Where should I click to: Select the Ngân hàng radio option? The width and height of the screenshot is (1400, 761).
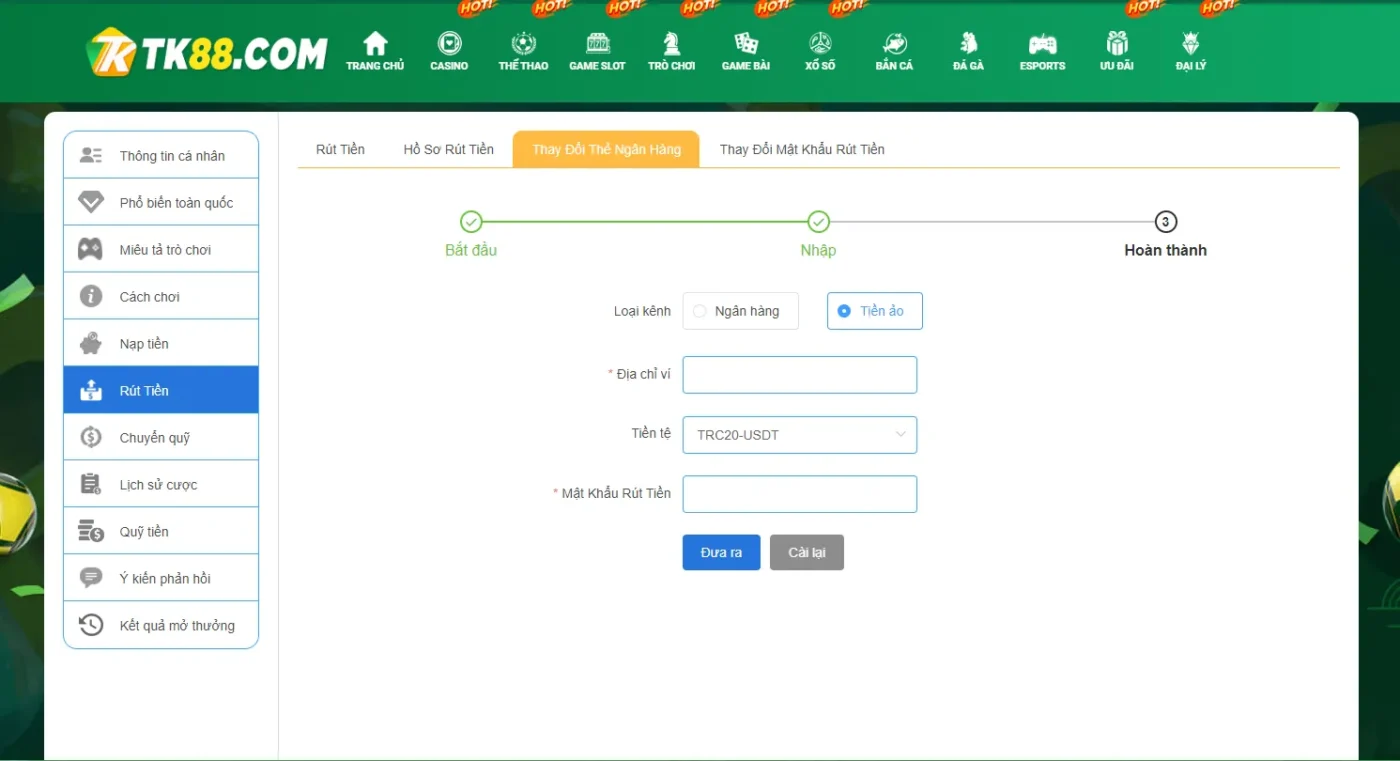coord(700,311)
